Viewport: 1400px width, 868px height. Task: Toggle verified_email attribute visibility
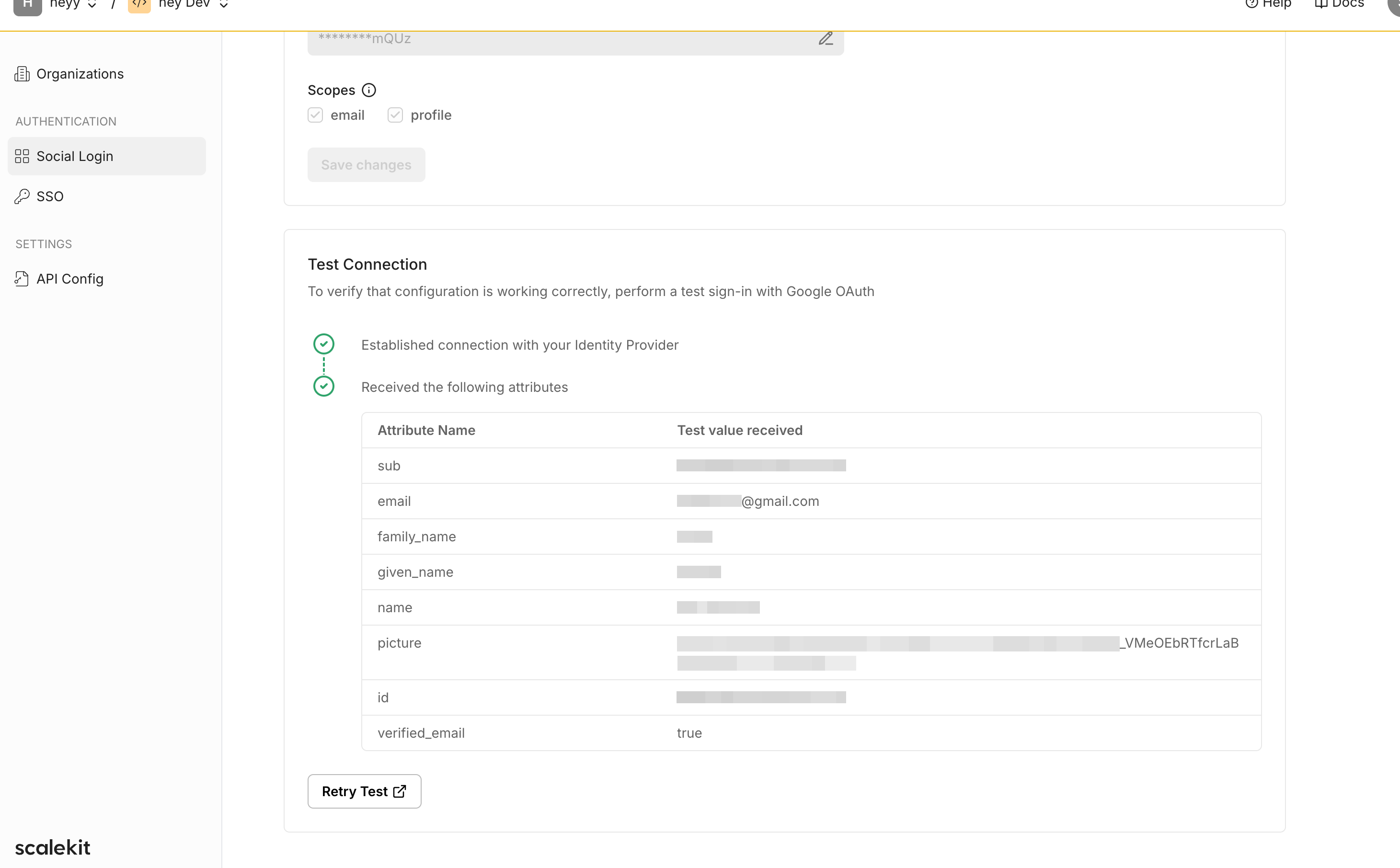coord(689,733)
